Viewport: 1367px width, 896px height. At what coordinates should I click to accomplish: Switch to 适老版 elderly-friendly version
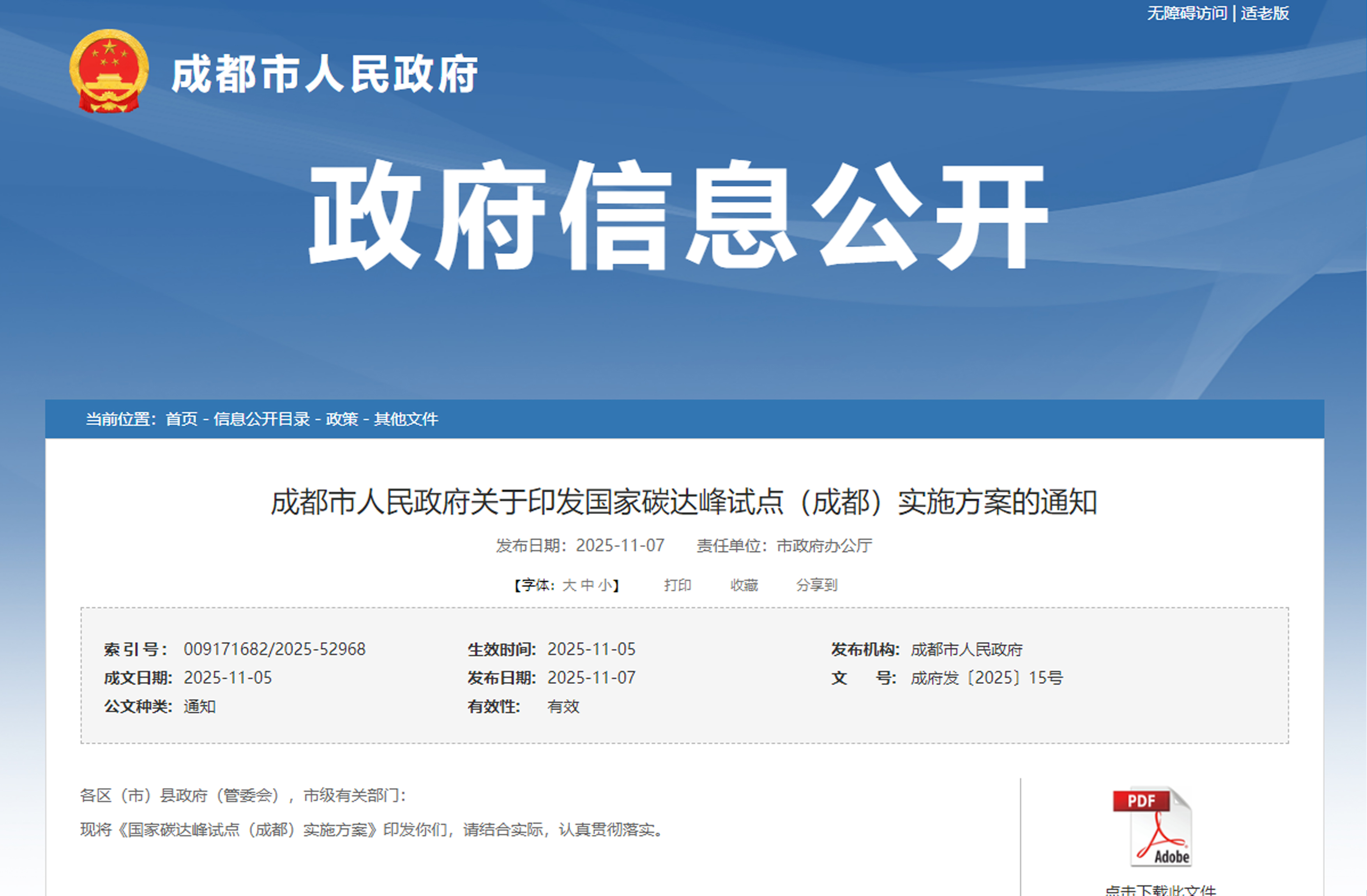point(1265,13)
